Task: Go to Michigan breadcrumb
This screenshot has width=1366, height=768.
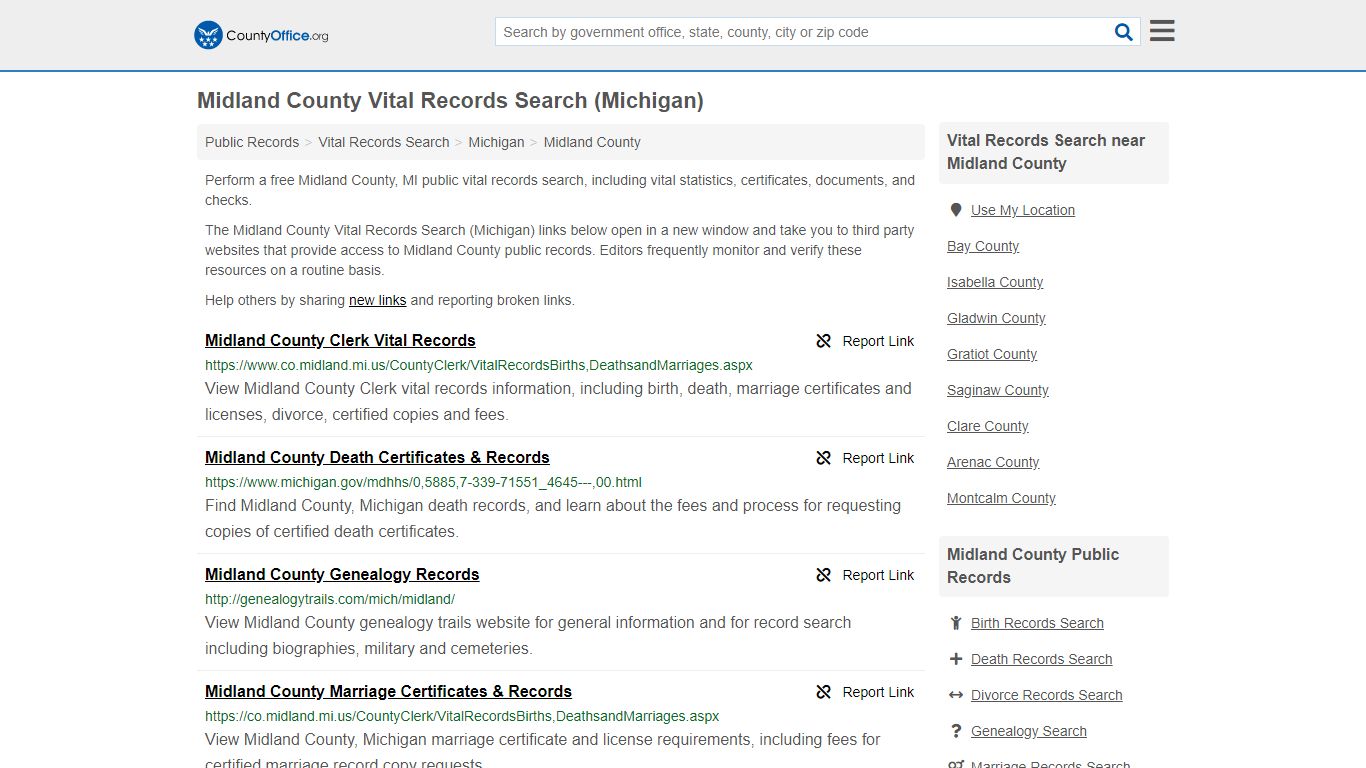Action: (x=496, y=142)
